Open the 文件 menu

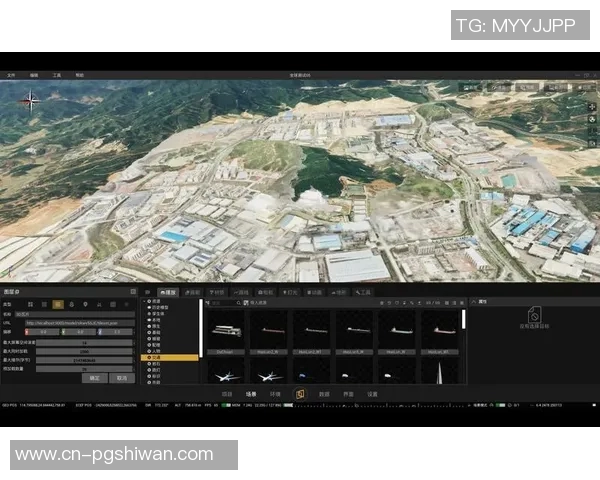pyautogui.click(x=11, y=75)
